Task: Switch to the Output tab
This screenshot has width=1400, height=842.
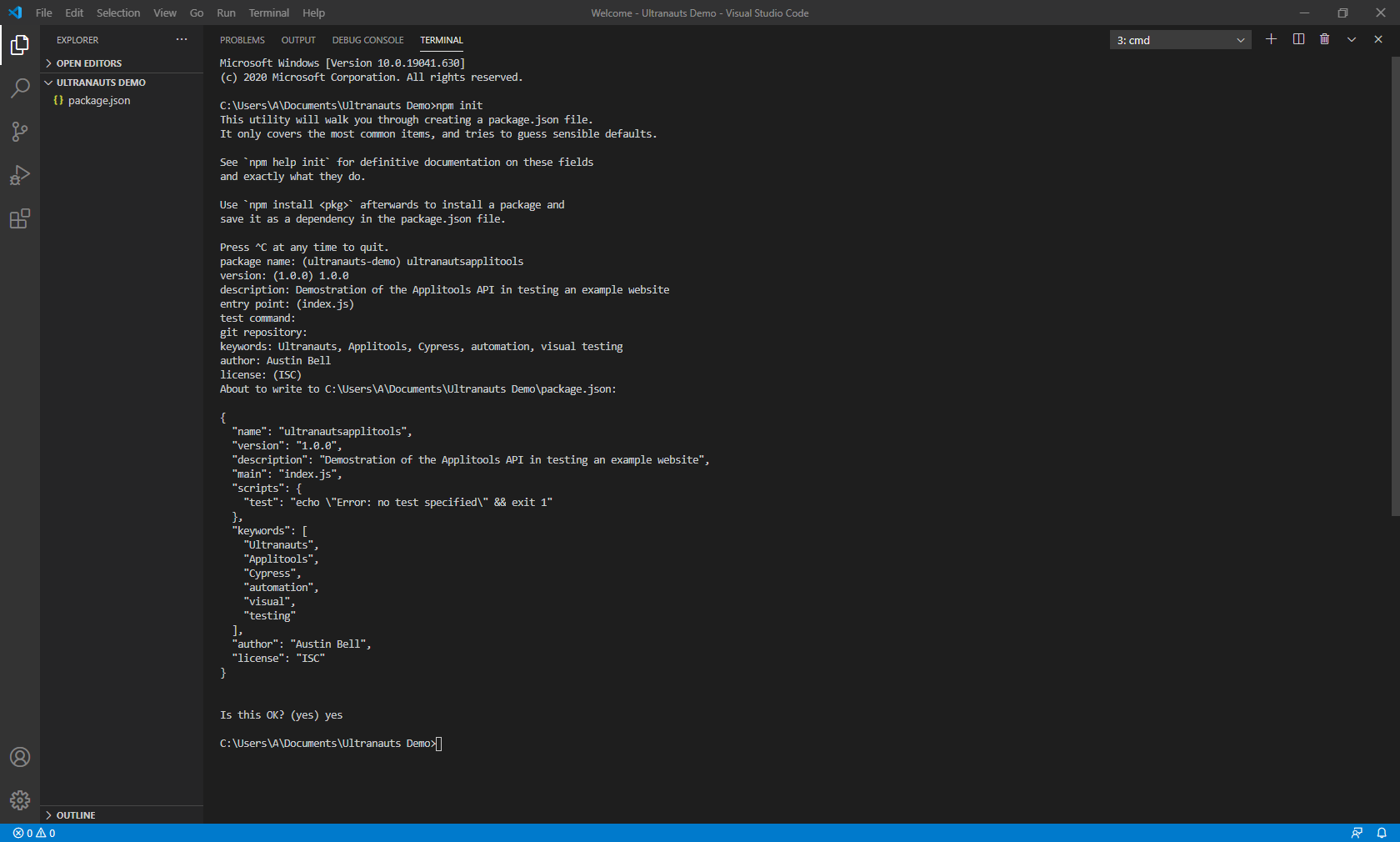Action: tap(298, 40)
